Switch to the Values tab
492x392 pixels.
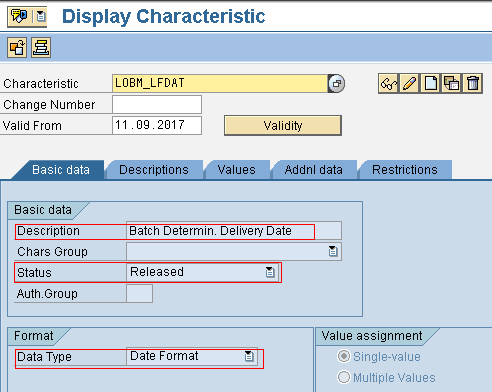[x=236, y=170]
